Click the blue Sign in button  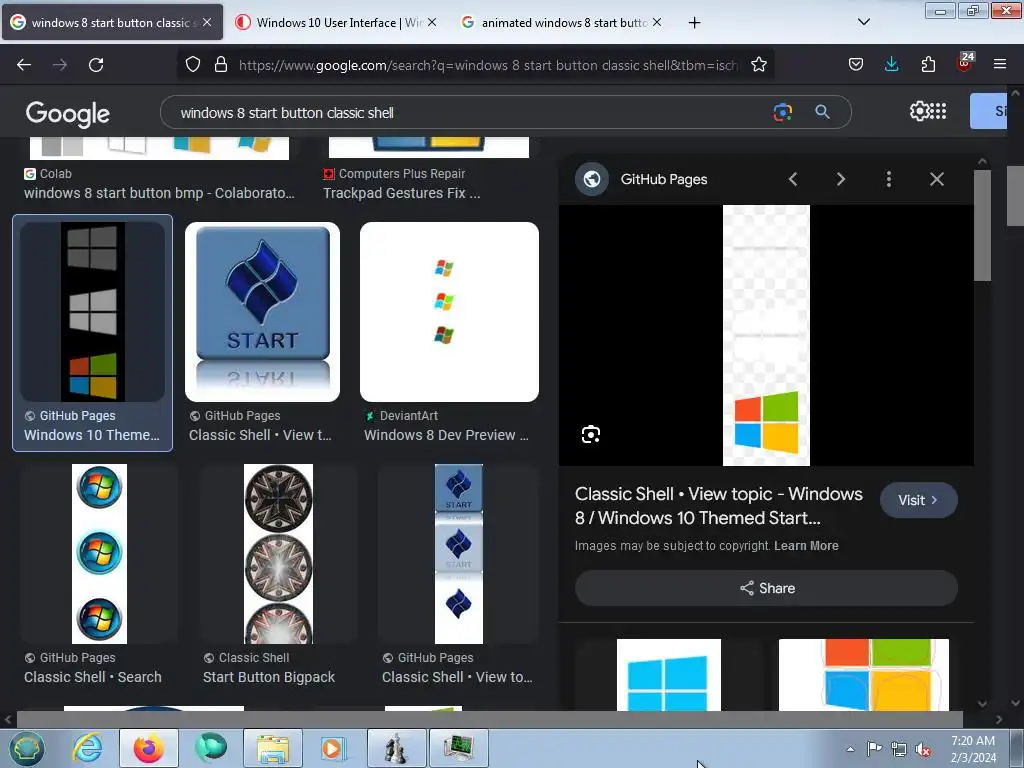(x=989, y=111)
